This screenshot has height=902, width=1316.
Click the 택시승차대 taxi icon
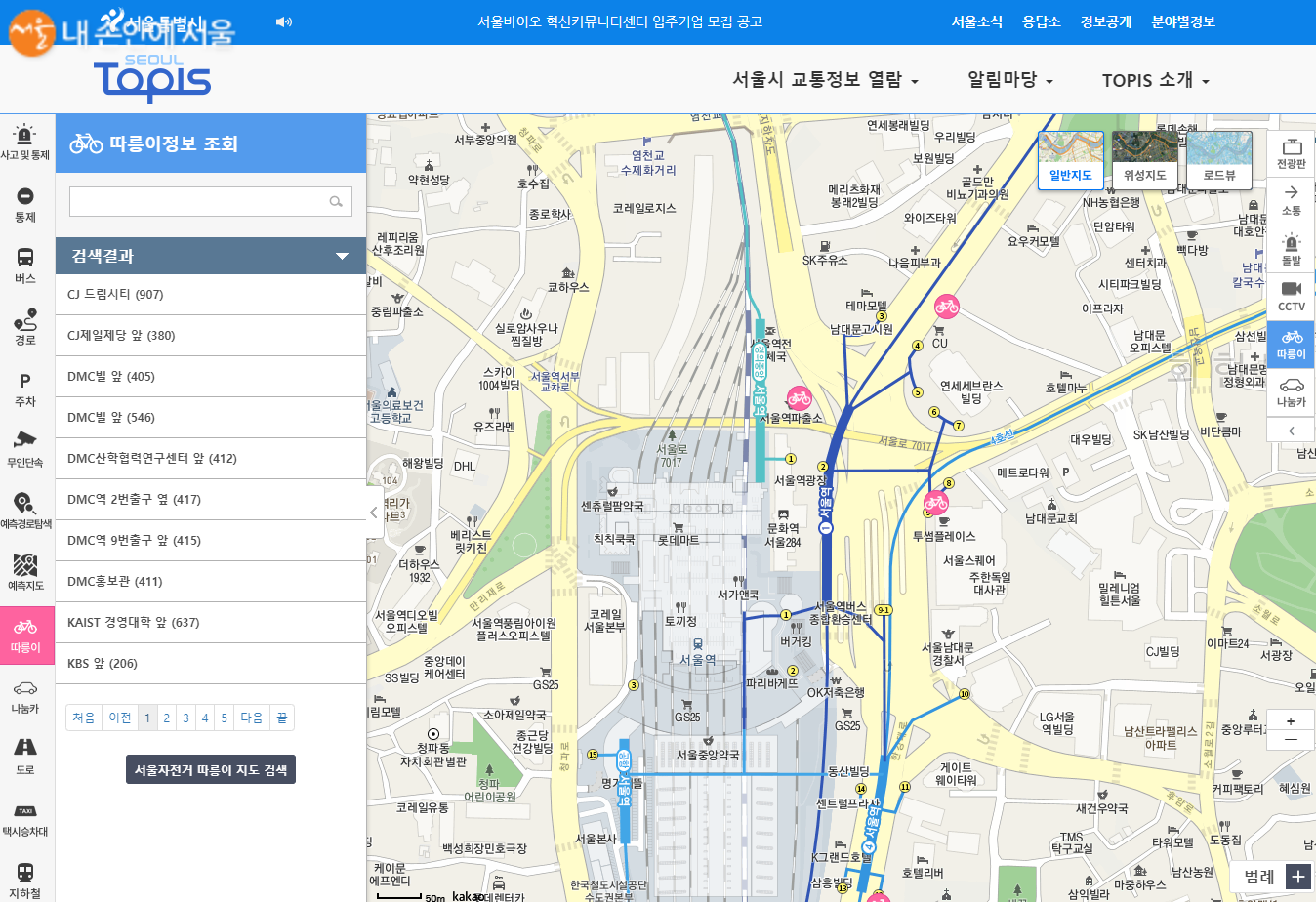click(24, 818)
